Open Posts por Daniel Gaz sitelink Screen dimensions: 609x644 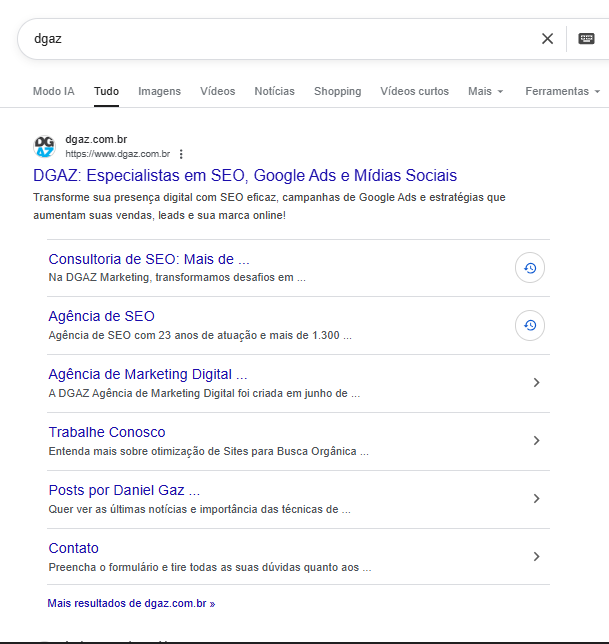click(x=124, y=490)
